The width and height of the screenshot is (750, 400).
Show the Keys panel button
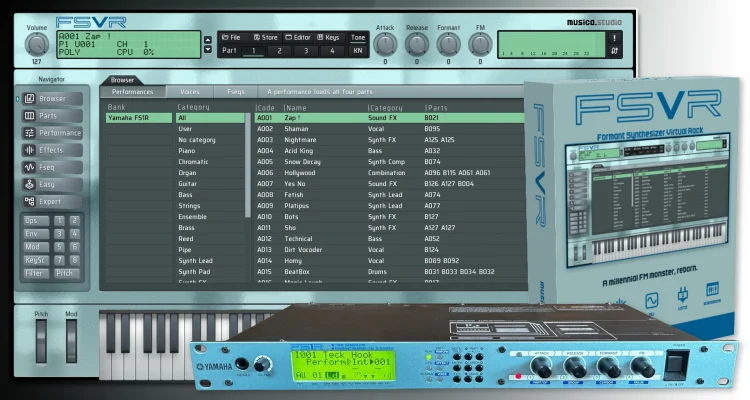point(328,37)
